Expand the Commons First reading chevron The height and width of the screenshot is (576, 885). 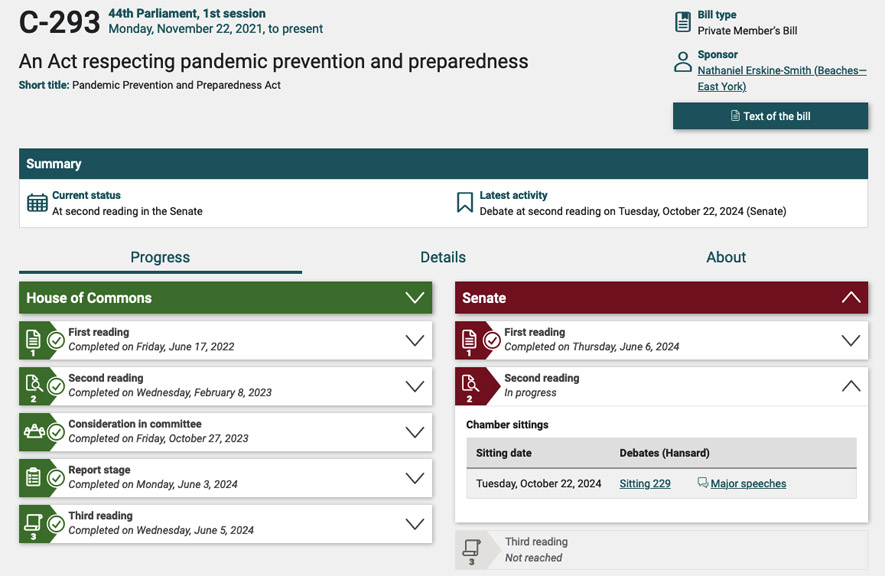[x=414, y=340]
